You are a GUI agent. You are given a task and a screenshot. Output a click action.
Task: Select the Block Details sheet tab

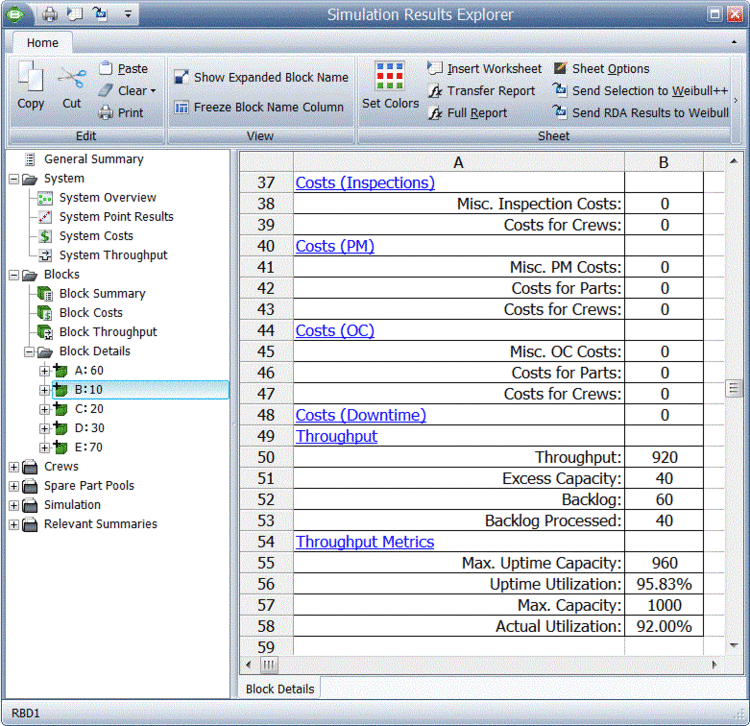pos(280,689)
